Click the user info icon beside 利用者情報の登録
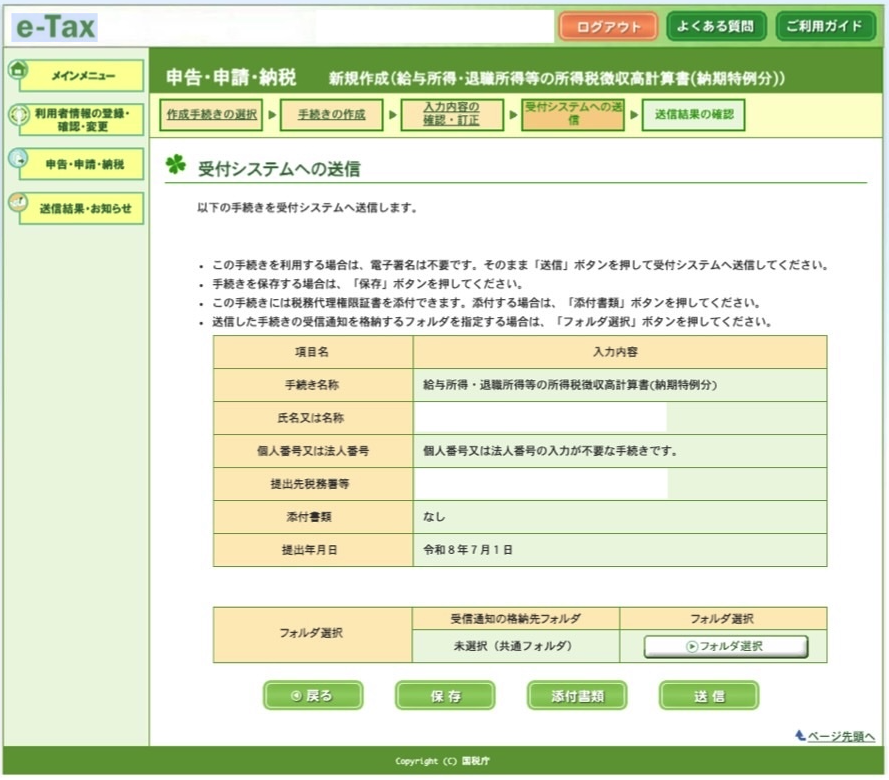 coord(18,115)
